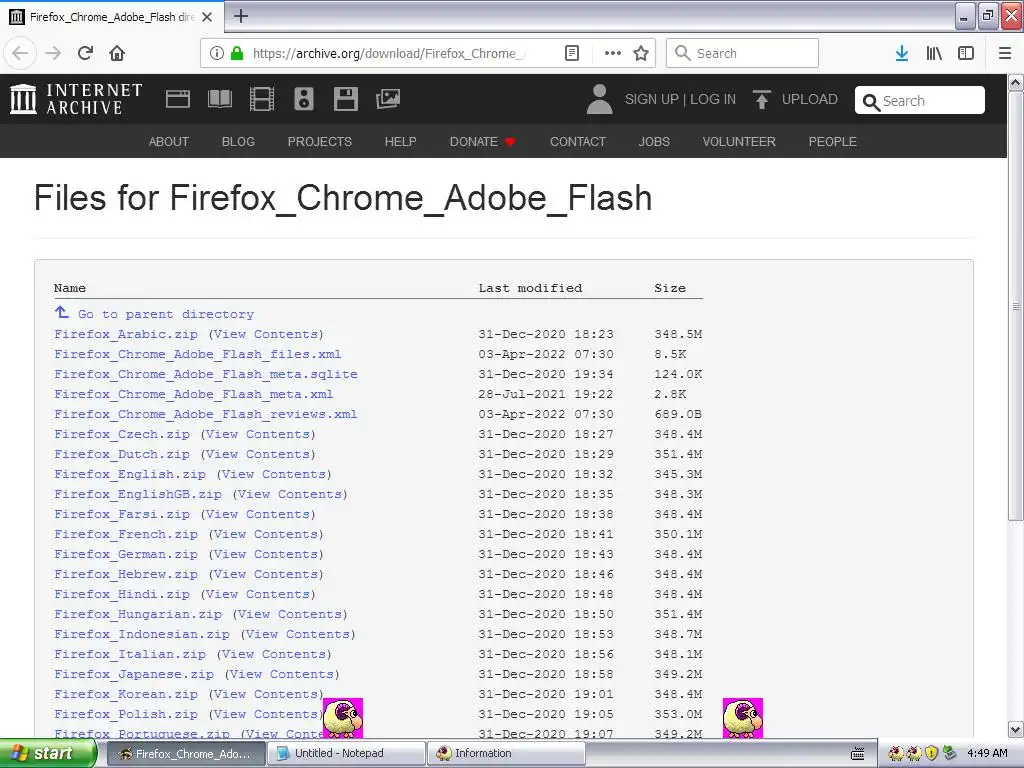Switch to Untitled - Notepad taskbar button
Screen dimensions: 1024x768
pos(347,753)
